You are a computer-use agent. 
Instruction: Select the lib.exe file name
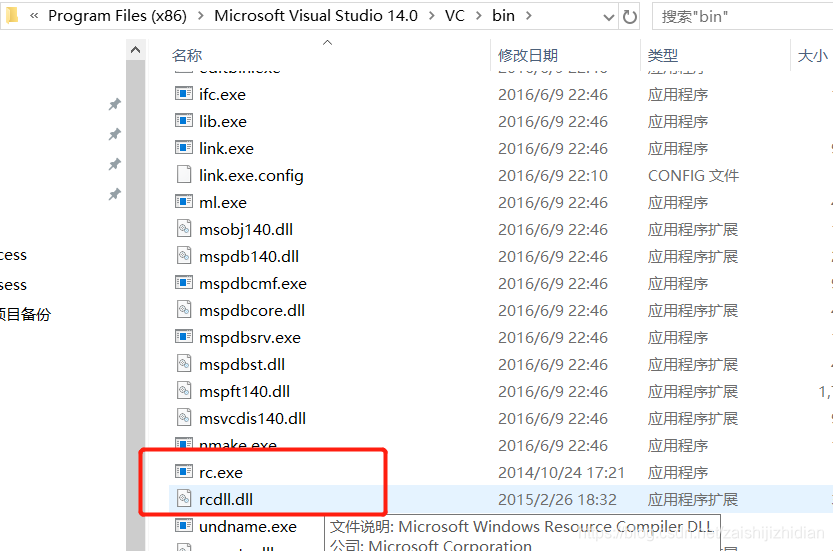(223, 122)
